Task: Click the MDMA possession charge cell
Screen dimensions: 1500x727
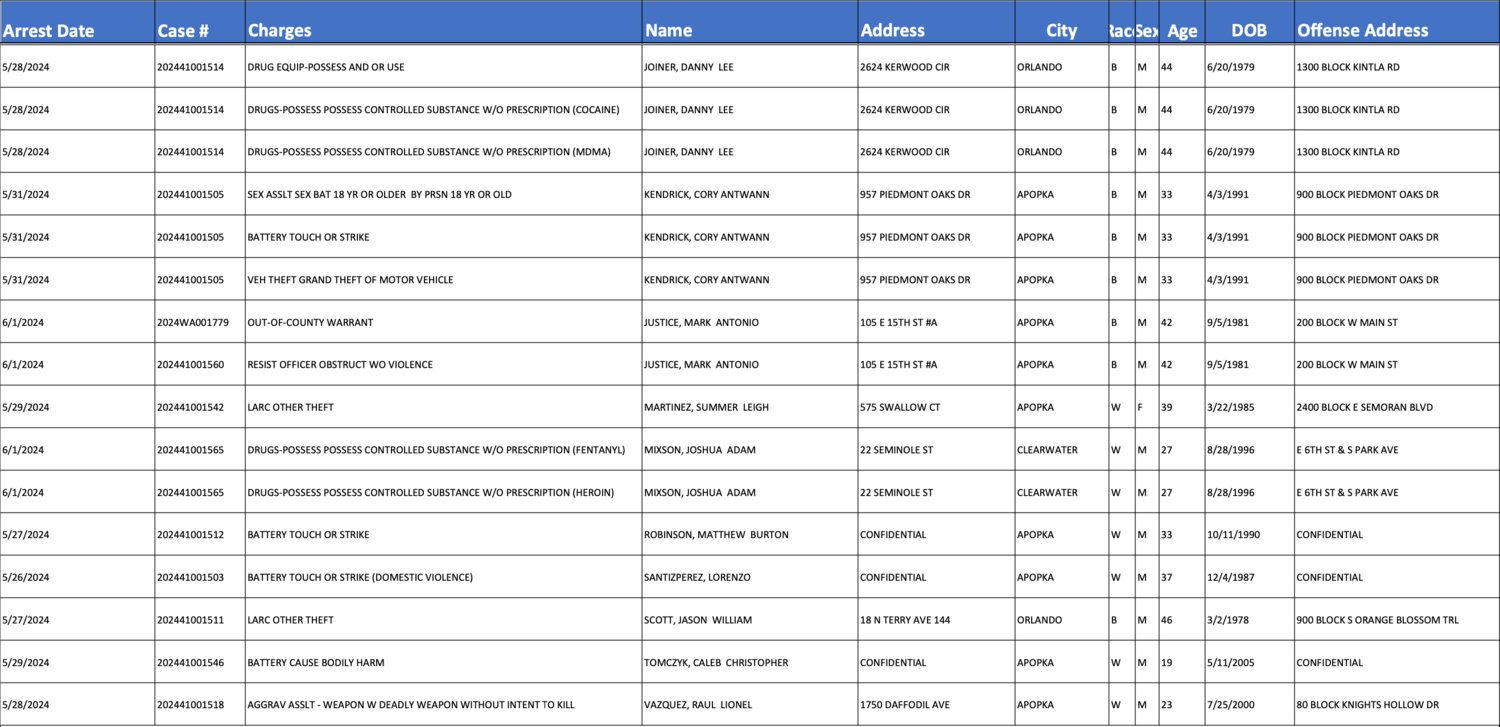Action: (x=444, y=152)
